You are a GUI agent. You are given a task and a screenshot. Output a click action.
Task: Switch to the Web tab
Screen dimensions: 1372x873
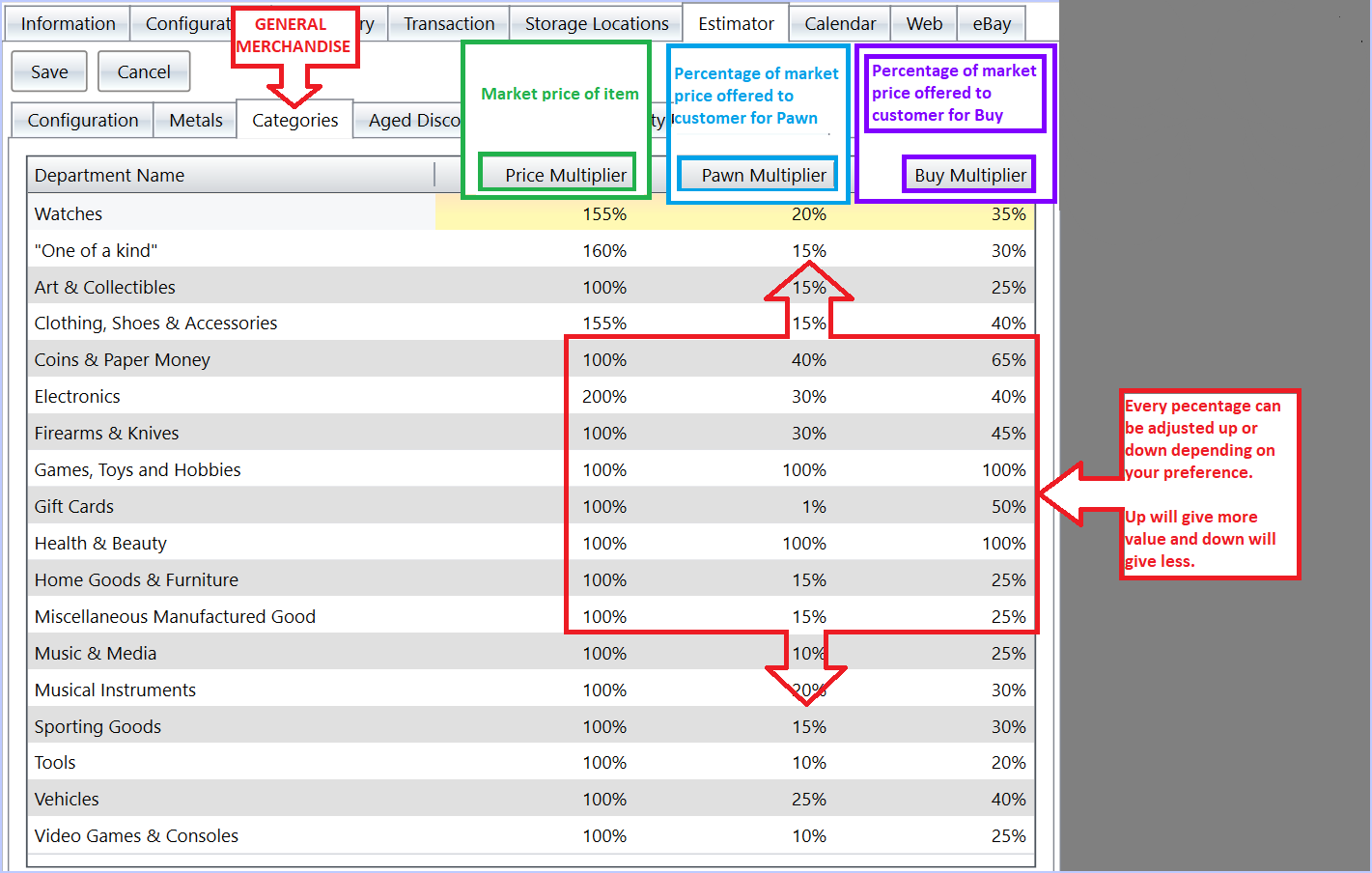pyautogui.click(x=924, y=23)
